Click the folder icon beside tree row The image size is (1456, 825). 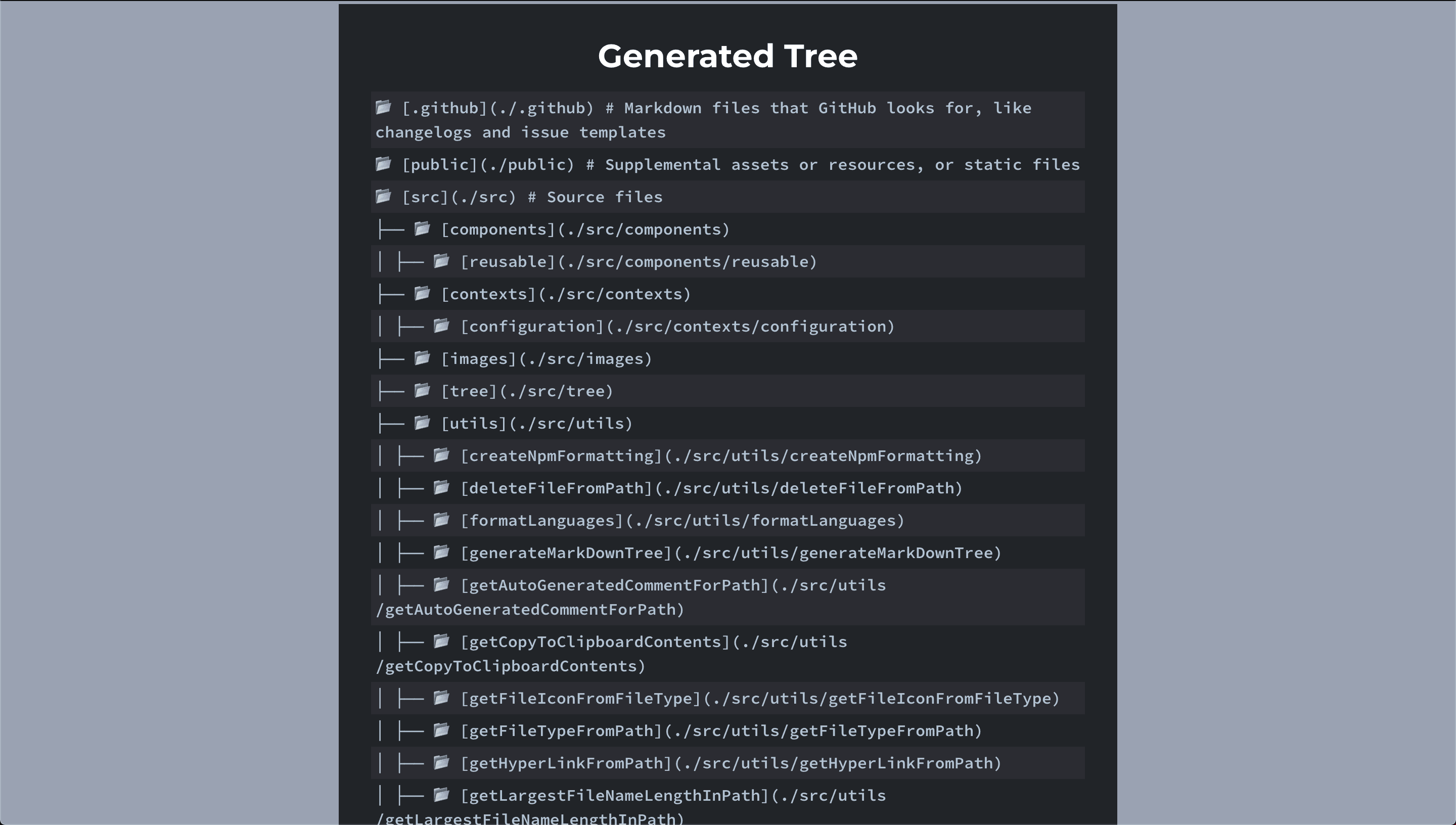click(422, 390)
